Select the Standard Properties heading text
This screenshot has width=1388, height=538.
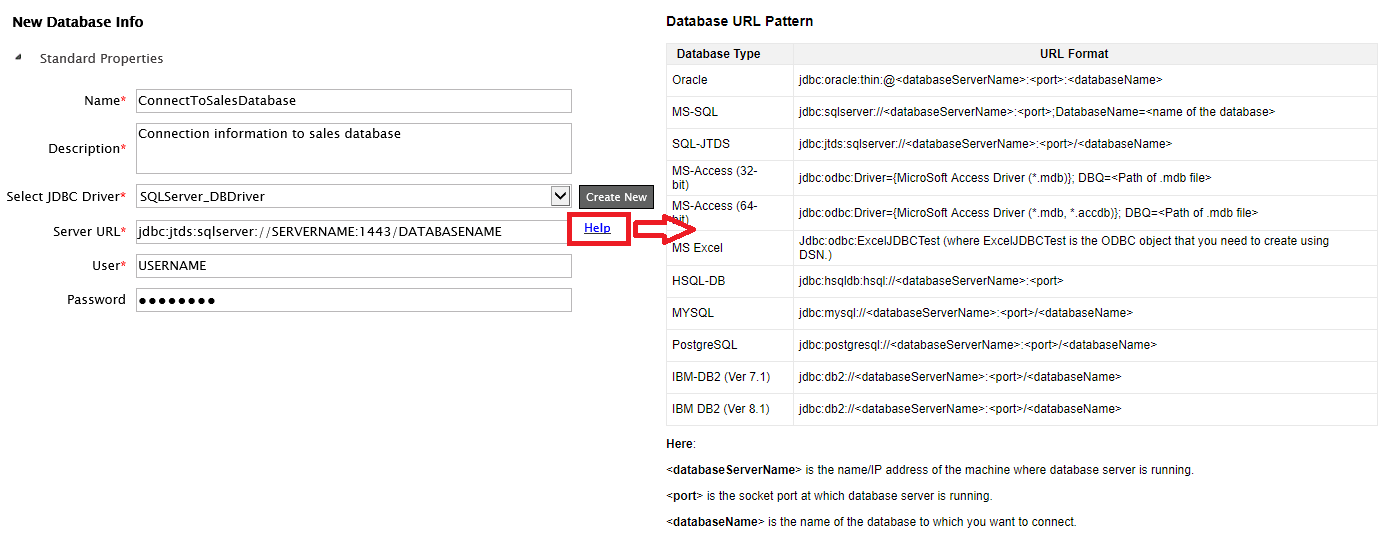[101, 58]
